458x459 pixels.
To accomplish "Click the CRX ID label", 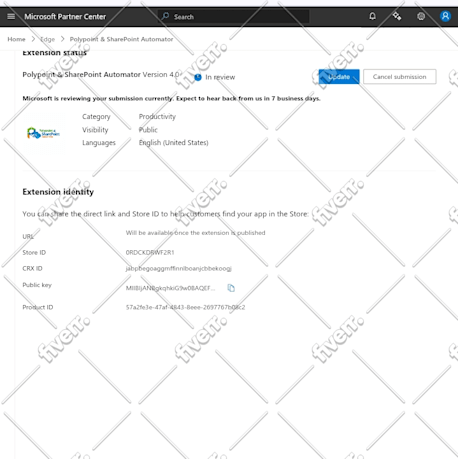I will (x=32, y=269).
